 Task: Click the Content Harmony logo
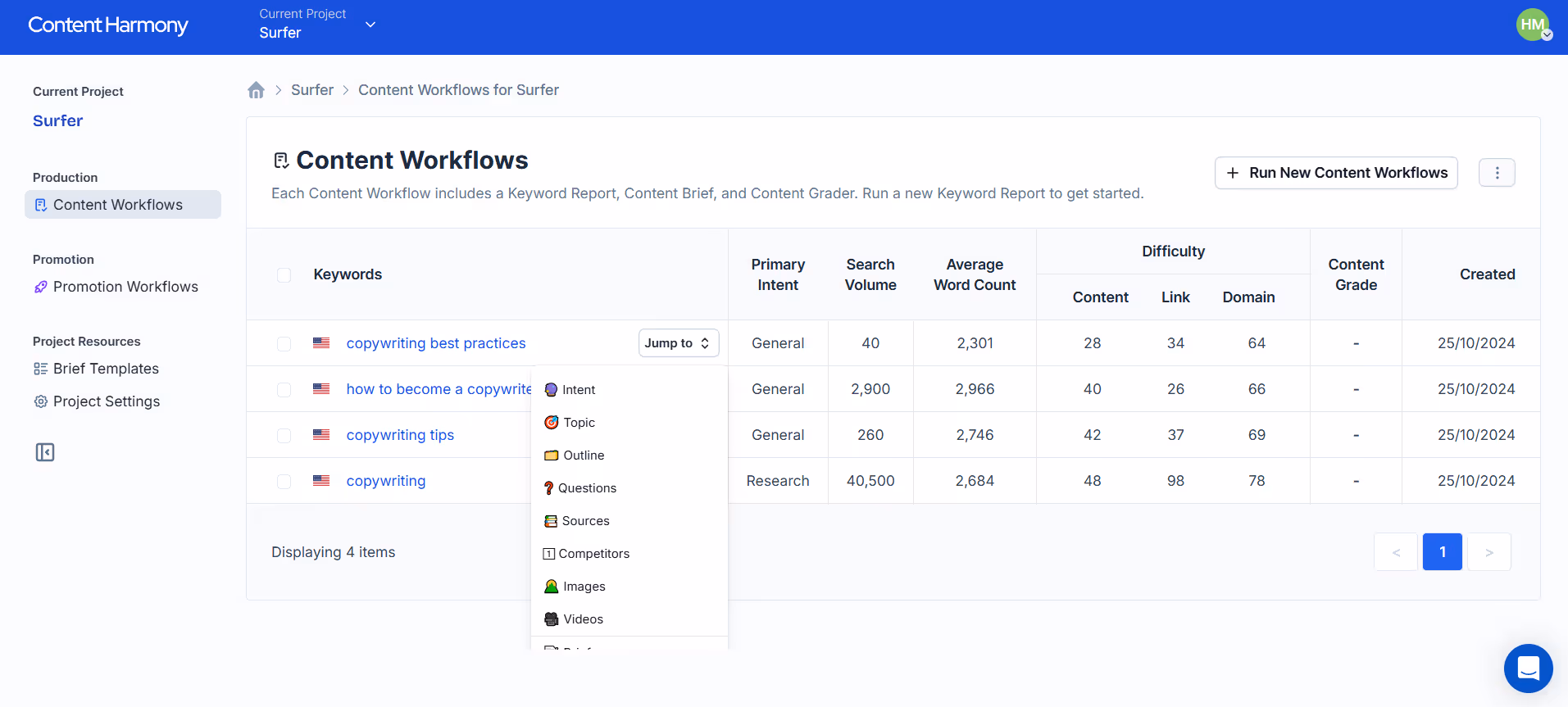point(108,25)
